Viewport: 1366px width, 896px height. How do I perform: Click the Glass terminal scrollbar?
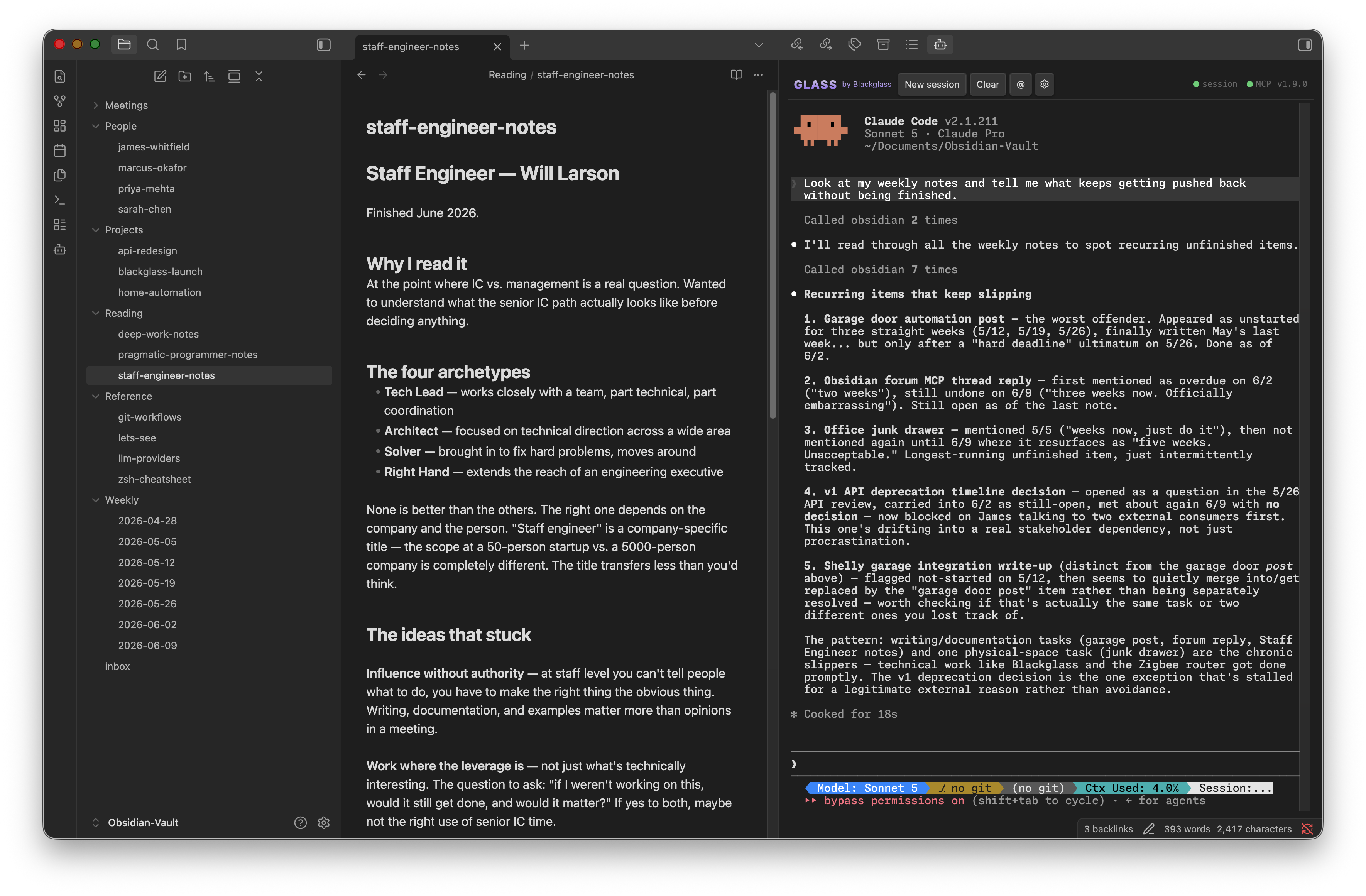pos(1305,456)
